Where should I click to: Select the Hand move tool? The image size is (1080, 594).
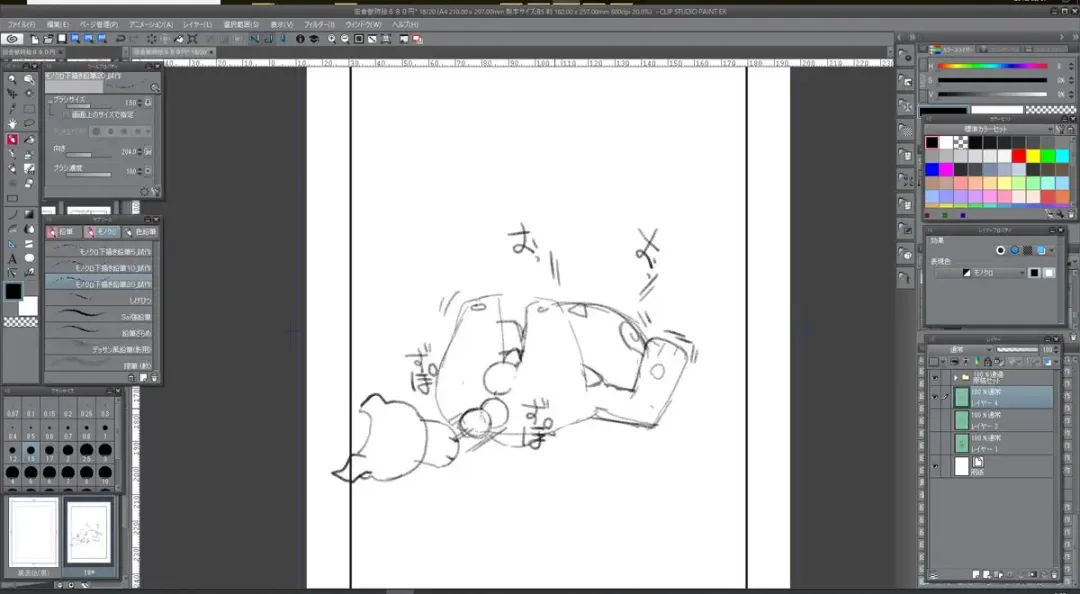[x=12, y=124]
